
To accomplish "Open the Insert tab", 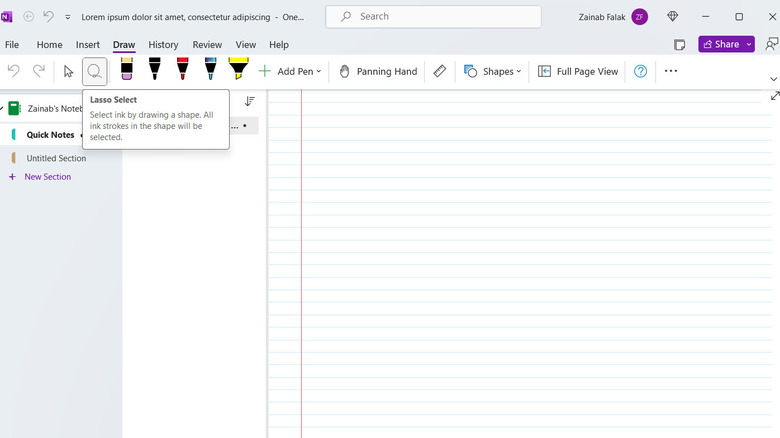I will pyautogui.click(x=88, y=45).
